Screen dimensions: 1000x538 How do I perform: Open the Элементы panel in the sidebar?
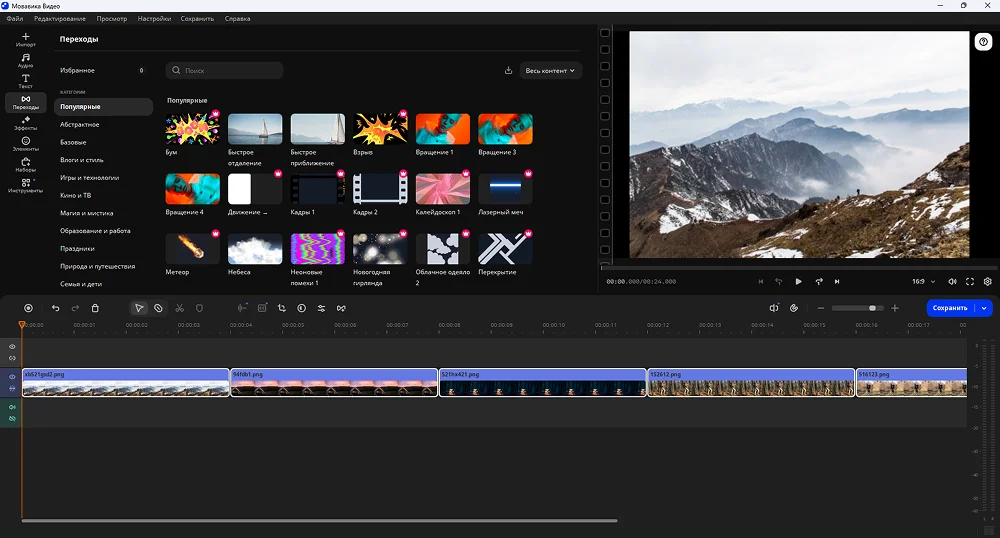pyautogui.click(x=26, y=144)
